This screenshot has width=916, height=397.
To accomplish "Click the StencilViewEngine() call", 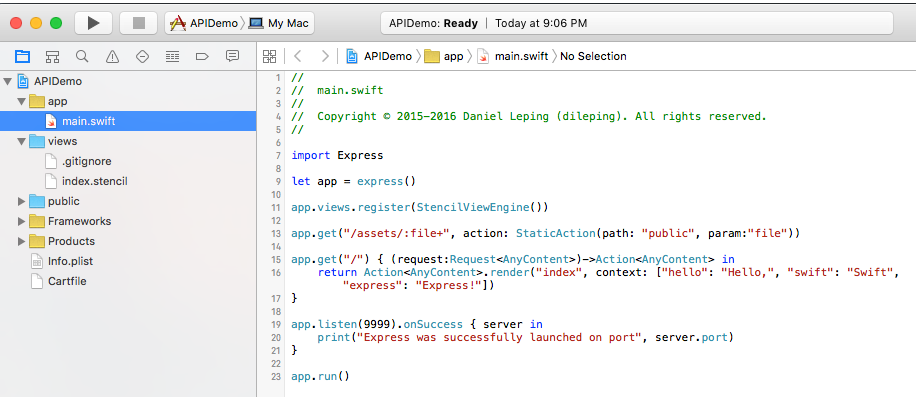I will [479, 207].
